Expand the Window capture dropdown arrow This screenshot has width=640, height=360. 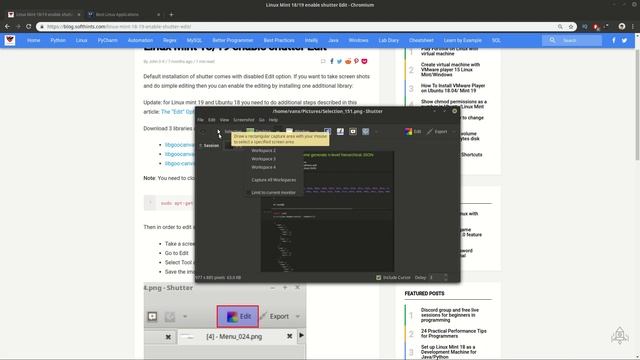coord(316,131)
